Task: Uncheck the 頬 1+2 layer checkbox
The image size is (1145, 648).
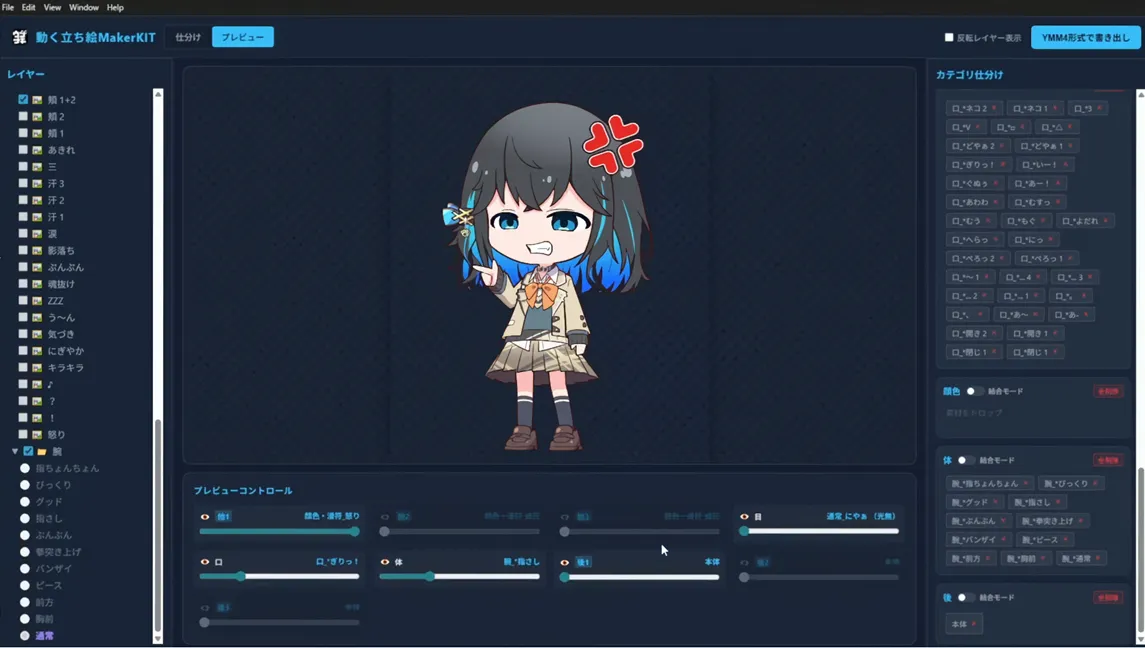Action: [23, 99]
